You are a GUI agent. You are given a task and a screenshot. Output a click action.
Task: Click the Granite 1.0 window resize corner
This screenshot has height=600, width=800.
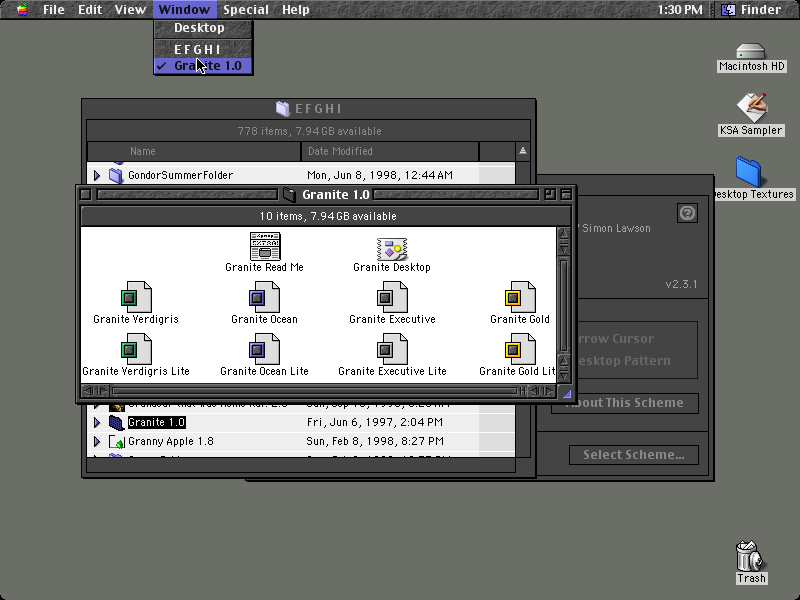point(566,393)
